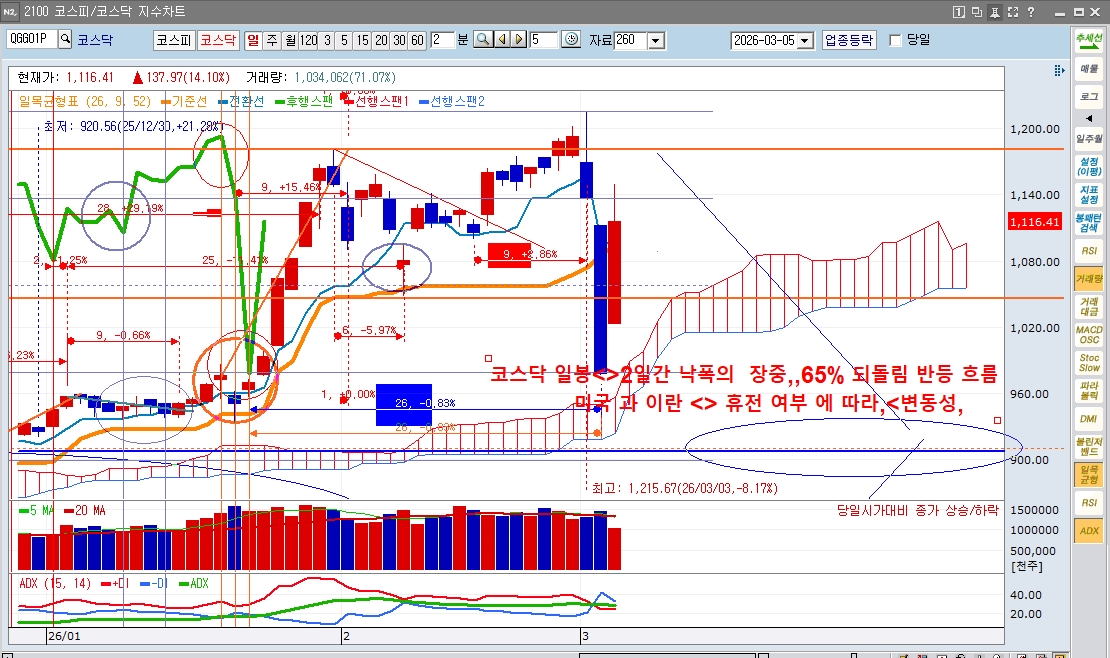
Task: Toggle the 거래량 volume indicator button
Action: coord(1089,278)
